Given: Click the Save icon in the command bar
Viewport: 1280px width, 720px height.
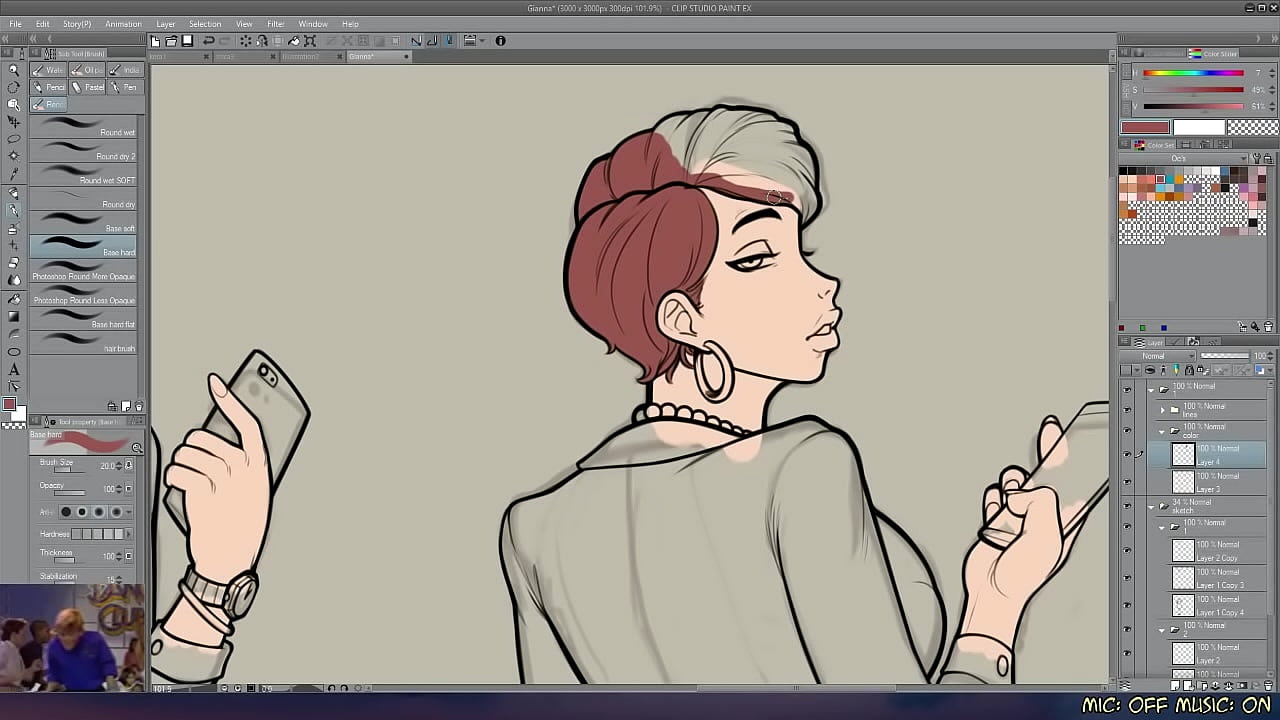Looking at the screenshot, I should tap(187, 41).
